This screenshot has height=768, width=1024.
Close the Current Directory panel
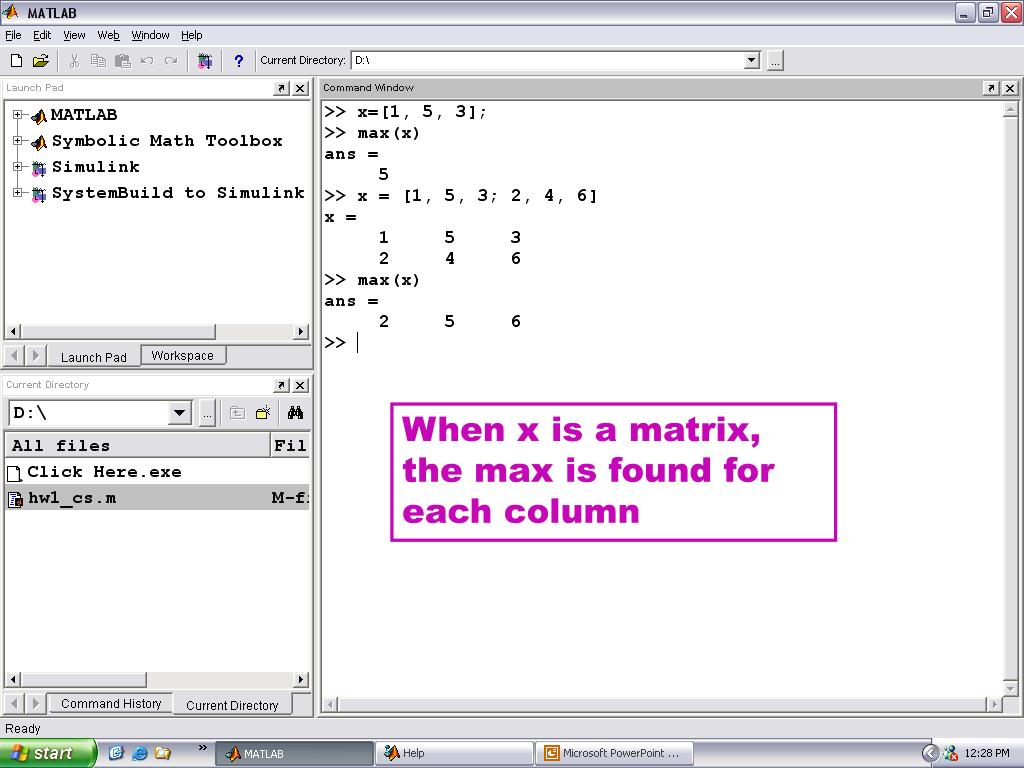(300, 385)
